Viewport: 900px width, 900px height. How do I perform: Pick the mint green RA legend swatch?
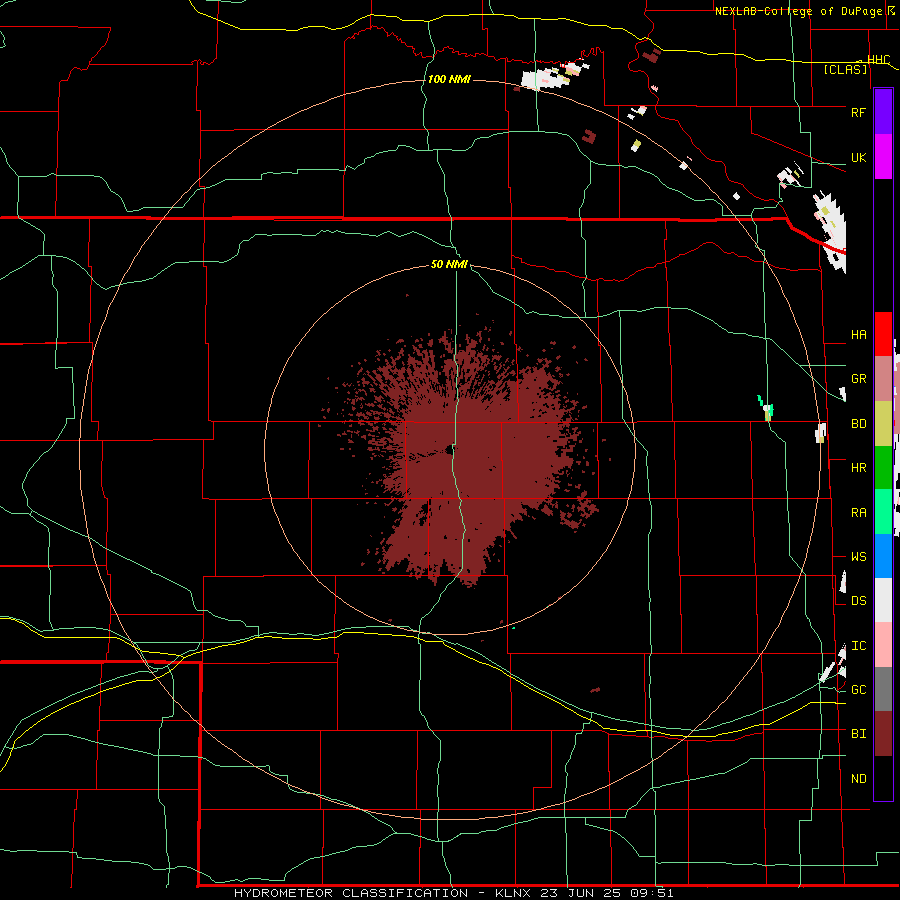(x=883, y=512)
